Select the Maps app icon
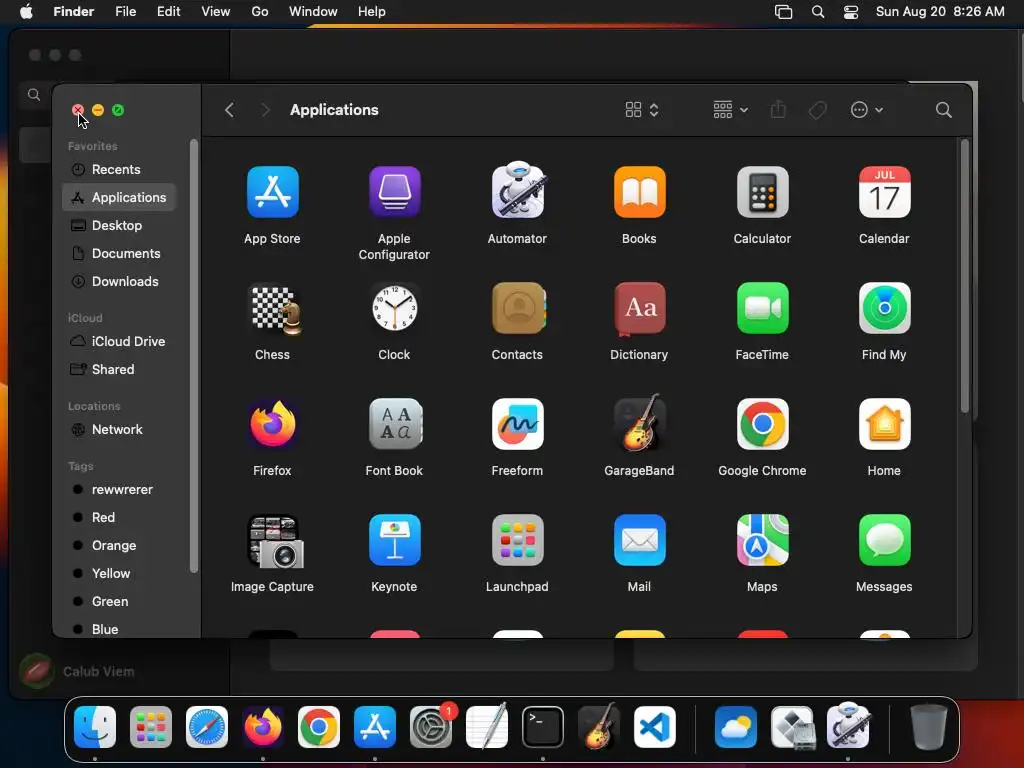1024x768 pixels. tap(762, 540)
